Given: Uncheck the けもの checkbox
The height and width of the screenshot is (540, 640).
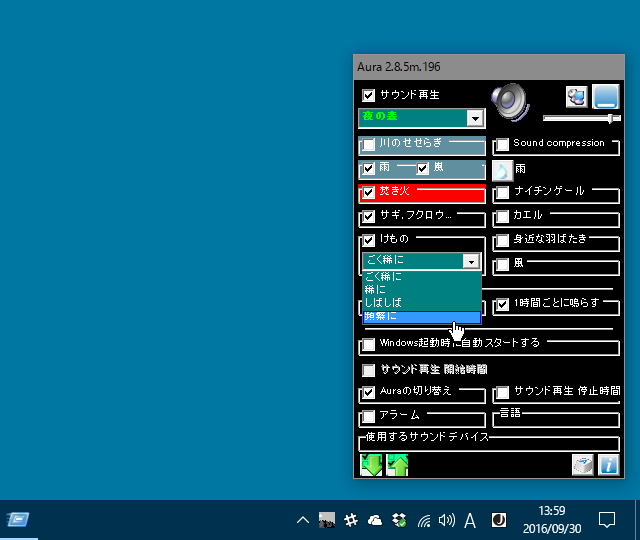Looking at the screenshot, I should 369,240.
